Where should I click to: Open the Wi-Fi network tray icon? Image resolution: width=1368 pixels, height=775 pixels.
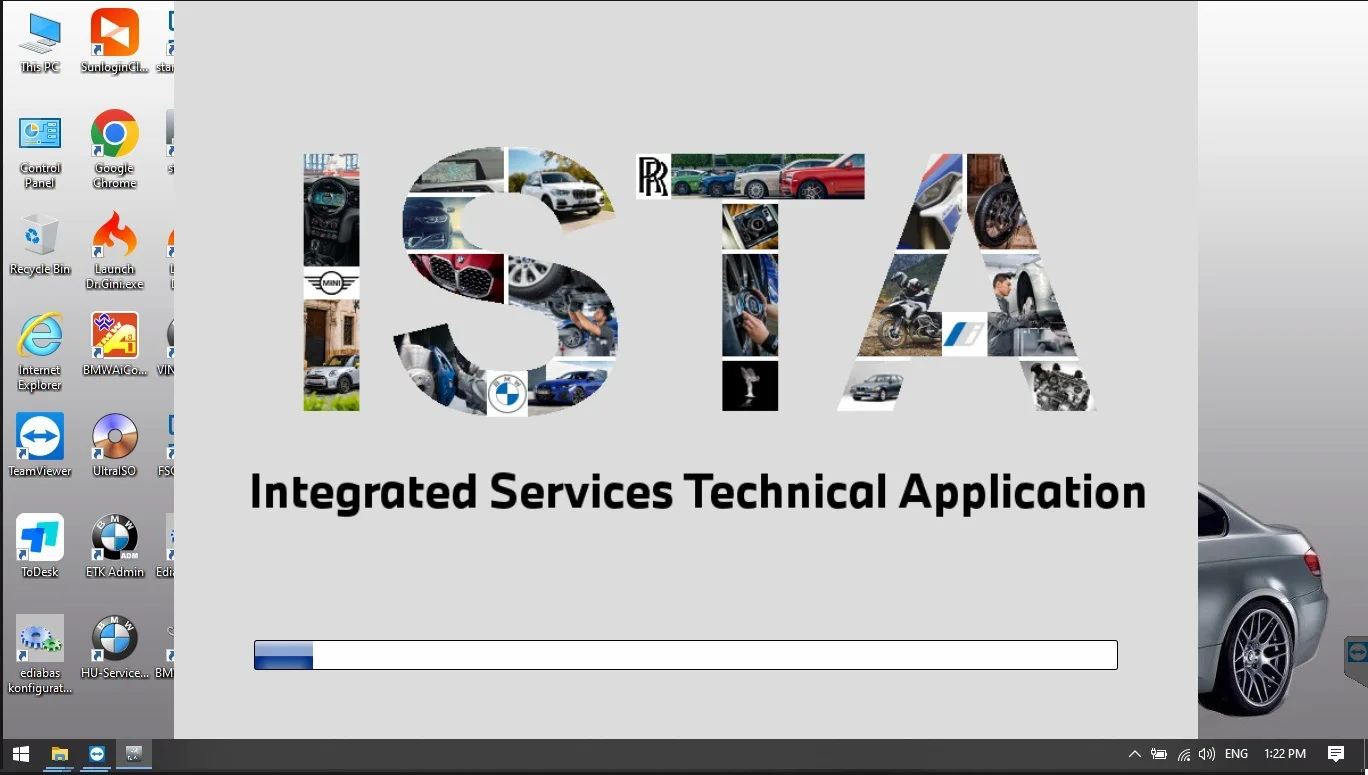coord(1183,754)
